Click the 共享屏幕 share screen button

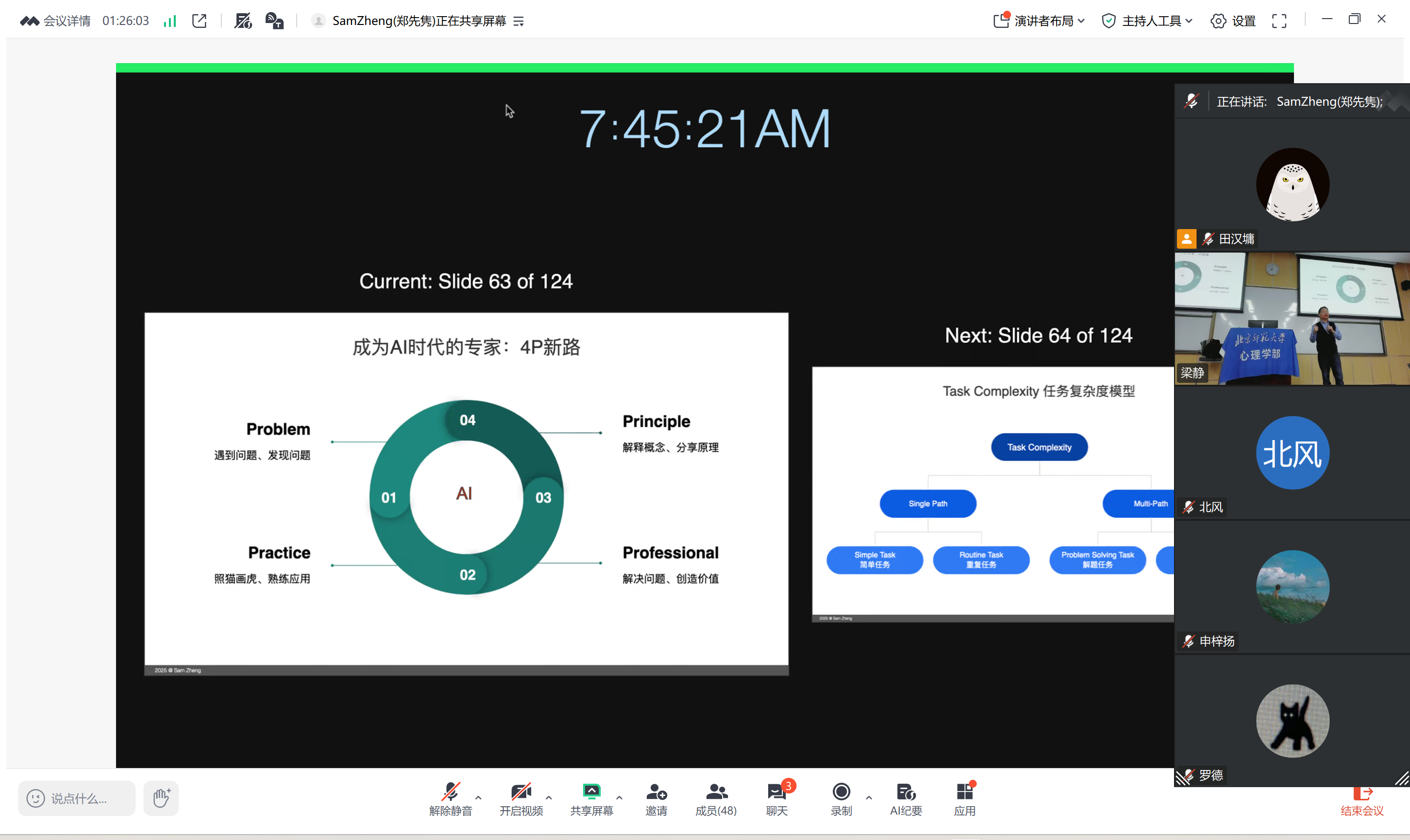pos(591,798)
